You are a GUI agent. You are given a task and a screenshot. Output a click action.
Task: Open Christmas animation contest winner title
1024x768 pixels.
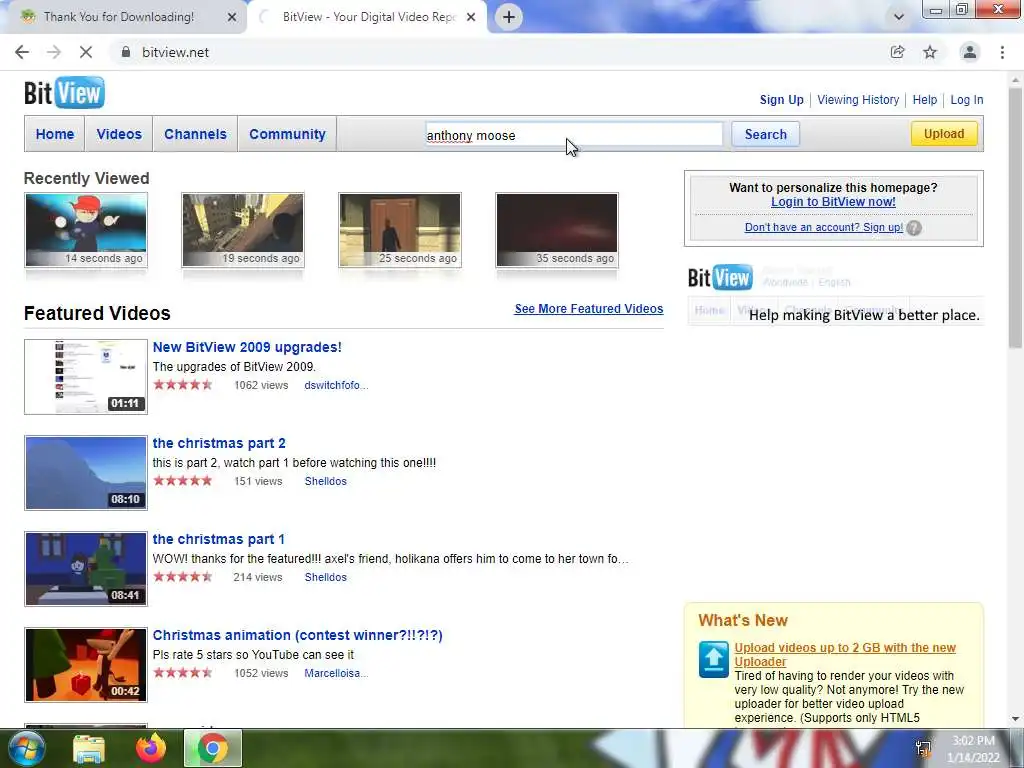pyautogui.click(x=297, y=635)
